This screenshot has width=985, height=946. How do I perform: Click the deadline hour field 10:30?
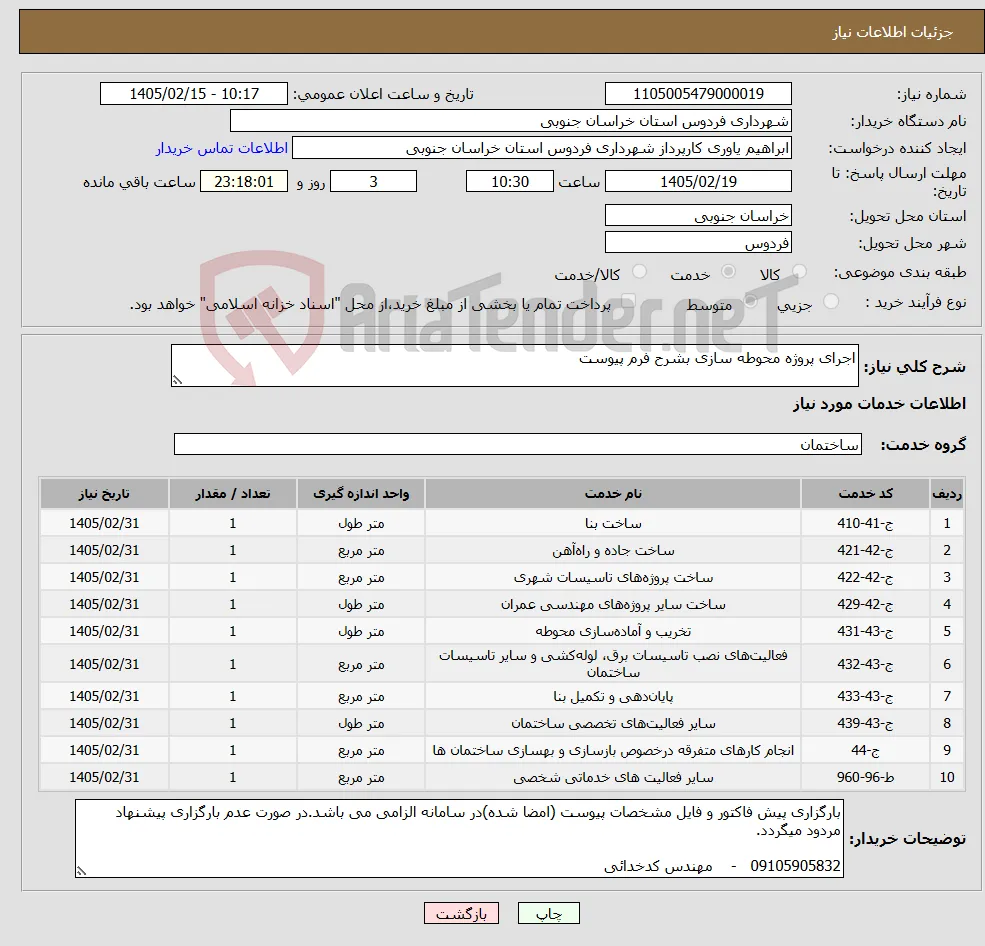pyautogui.click(x=509, y=182)
